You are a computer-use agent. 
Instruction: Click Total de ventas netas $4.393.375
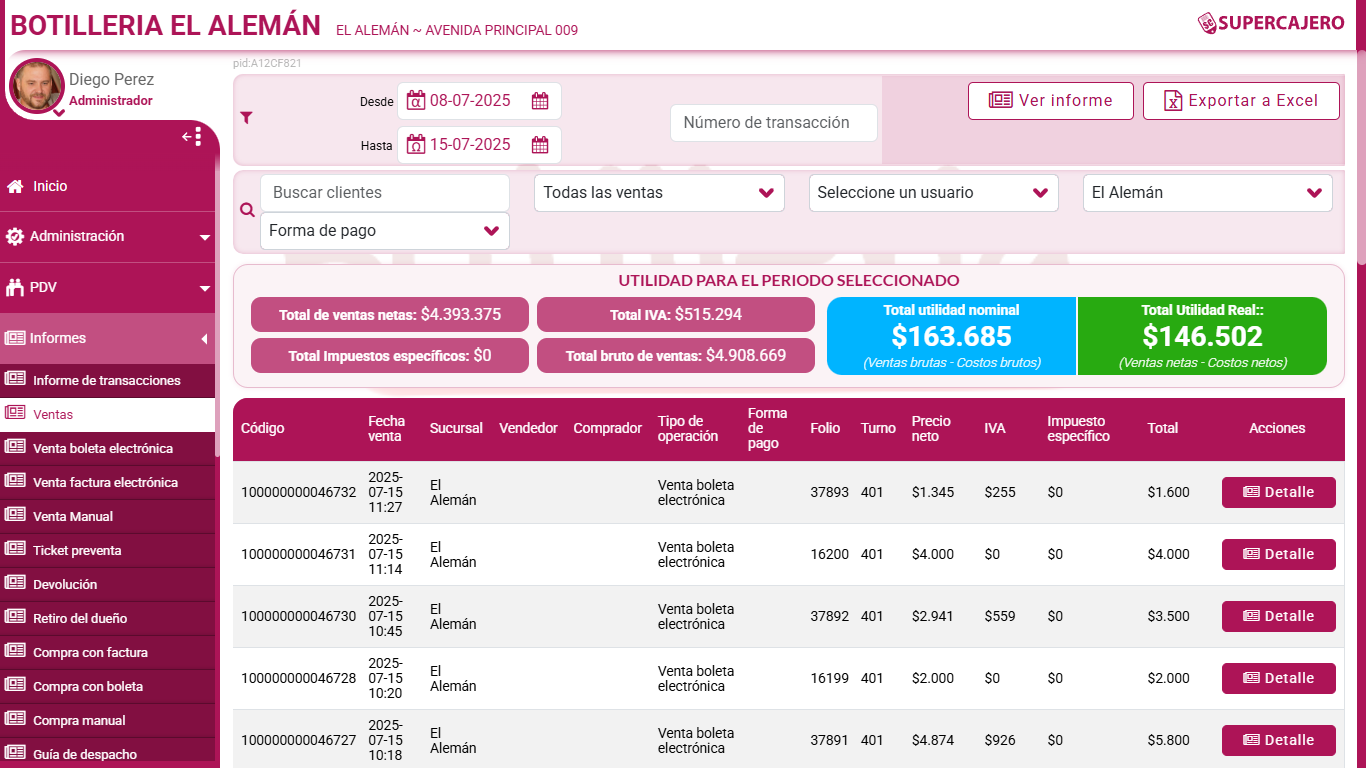[x=390, y=315]
